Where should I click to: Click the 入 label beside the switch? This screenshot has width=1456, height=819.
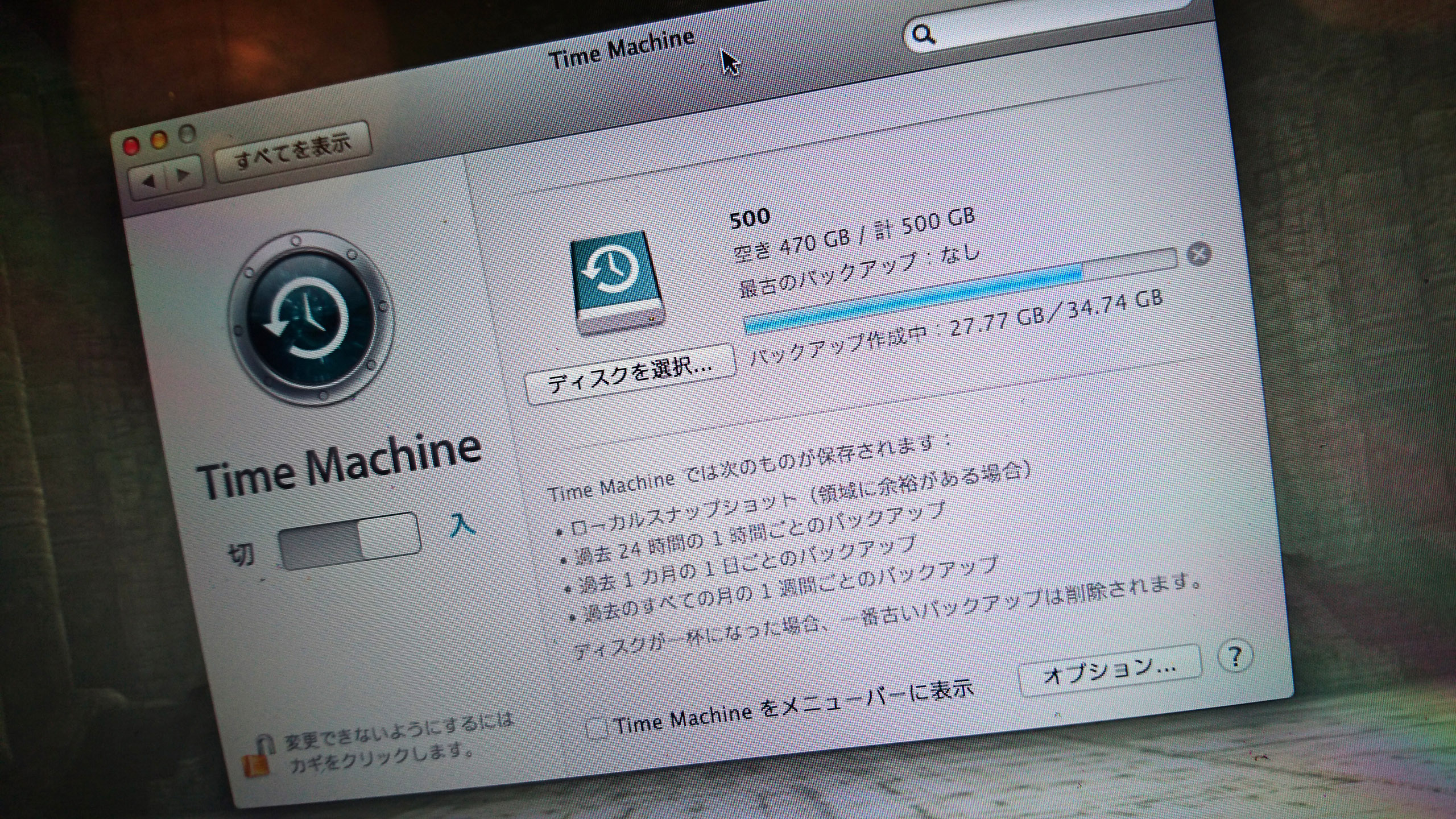[x=462, y=526]
